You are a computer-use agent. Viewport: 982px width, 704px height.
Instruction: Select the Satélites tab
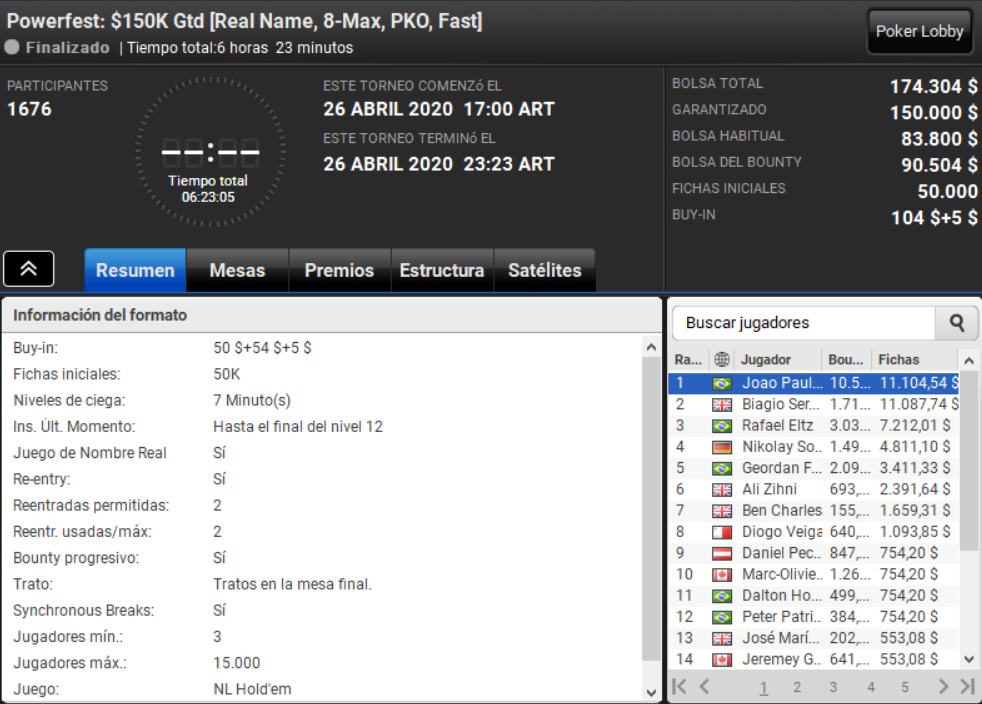[544, 270]
